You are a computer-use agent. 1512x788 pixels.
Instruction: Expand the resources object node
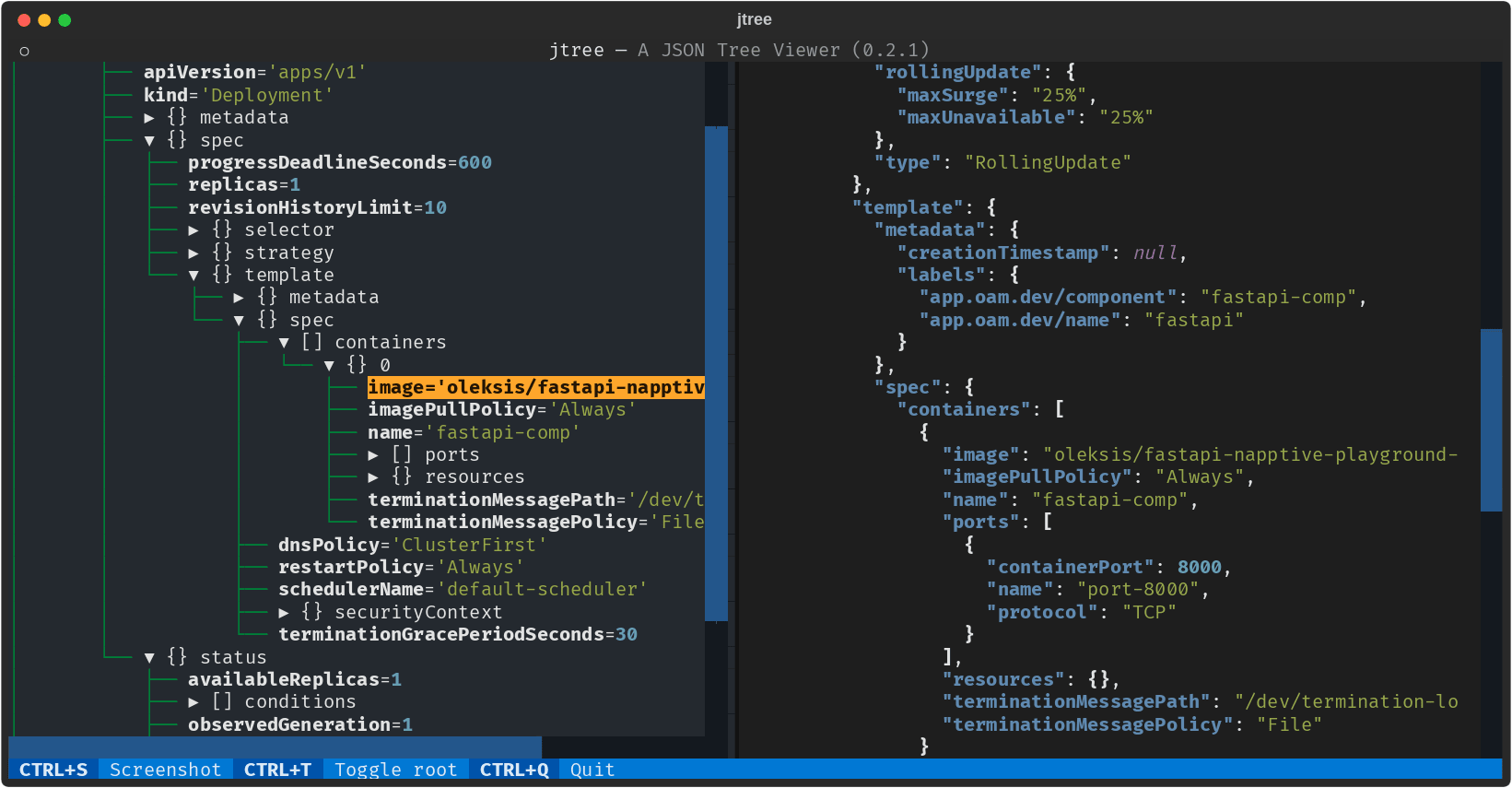[x=373, y=477]
